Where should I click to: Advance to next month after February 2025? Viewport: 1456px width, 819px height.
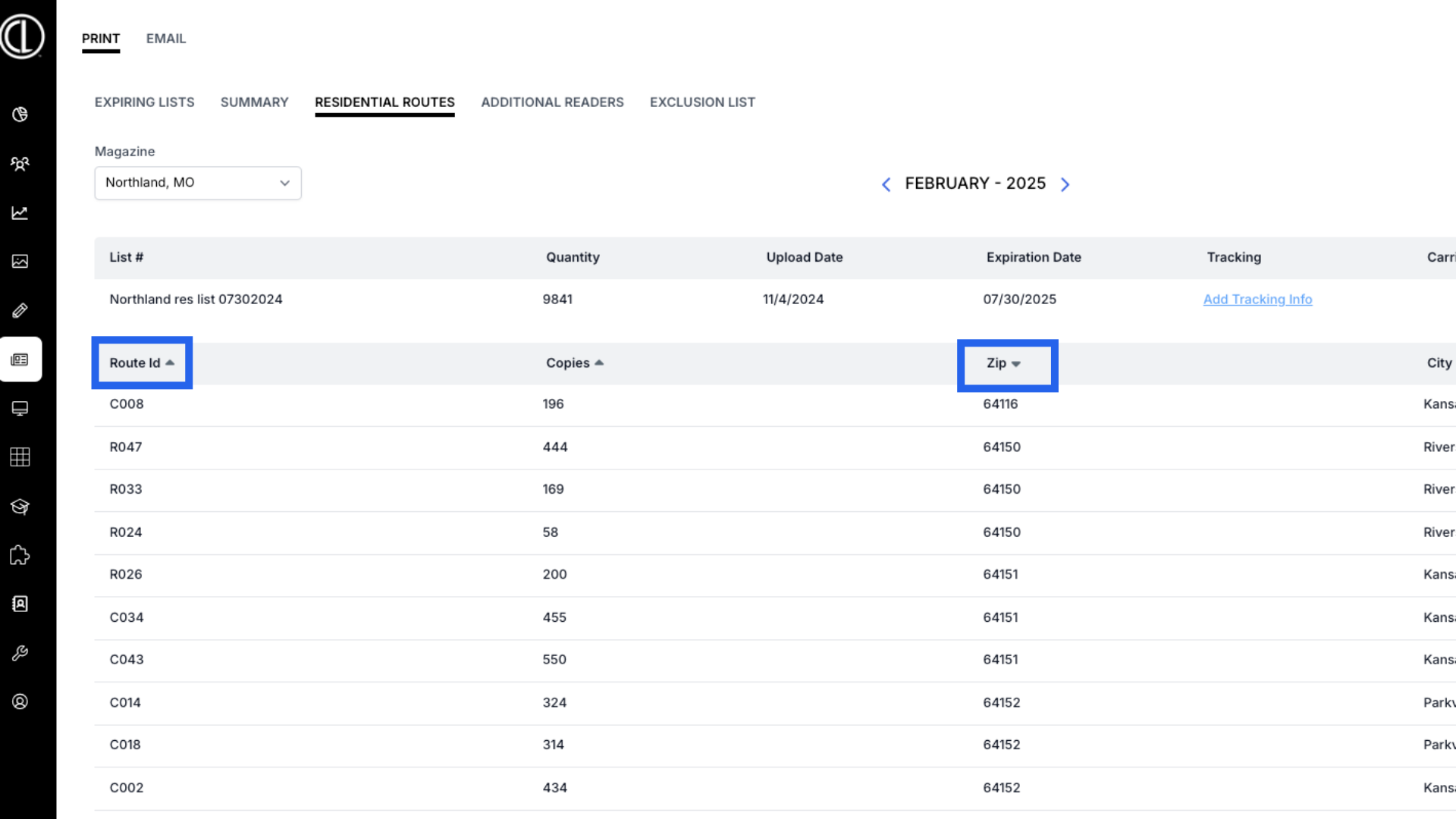pos(1065,184)
